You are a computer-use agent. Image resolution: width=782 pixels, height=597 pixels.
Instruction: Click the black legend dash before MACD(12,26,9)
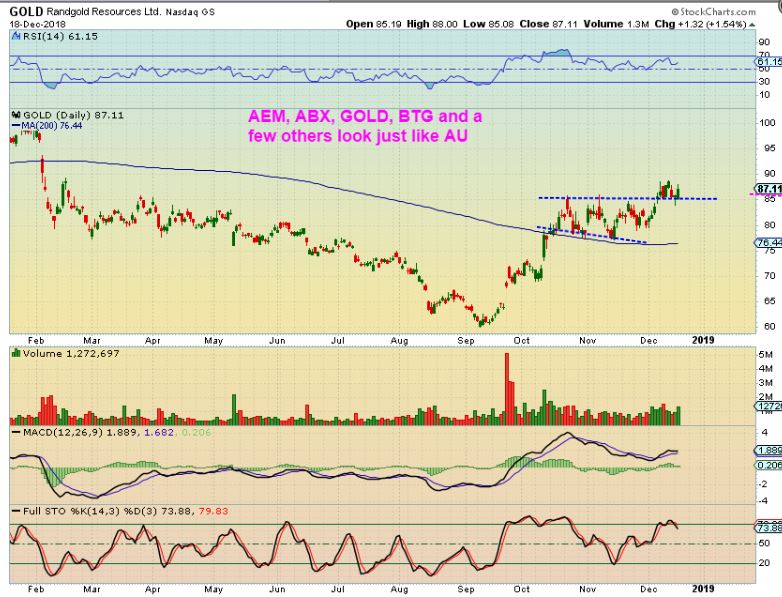coord(16,432)
